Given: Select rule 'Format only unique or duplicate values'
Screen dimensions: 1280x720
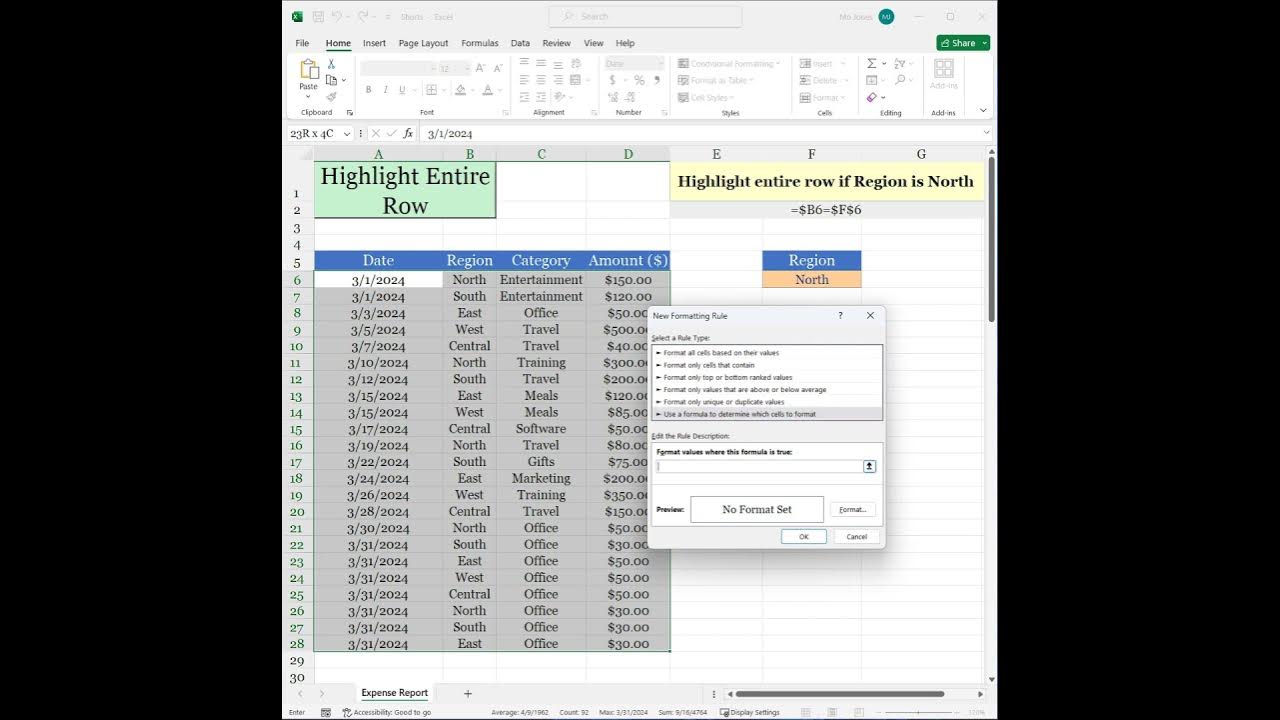Looking at the screenshot, I should click(x=768, y=401).
